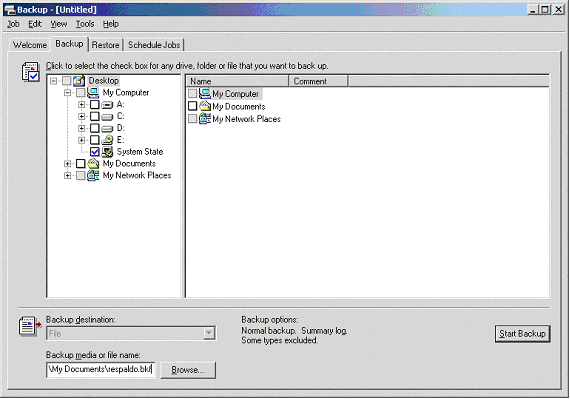The width and height of the screenshot is (570, 399).
Task: Switch to the Restore tab
Action: coord(105,45)
